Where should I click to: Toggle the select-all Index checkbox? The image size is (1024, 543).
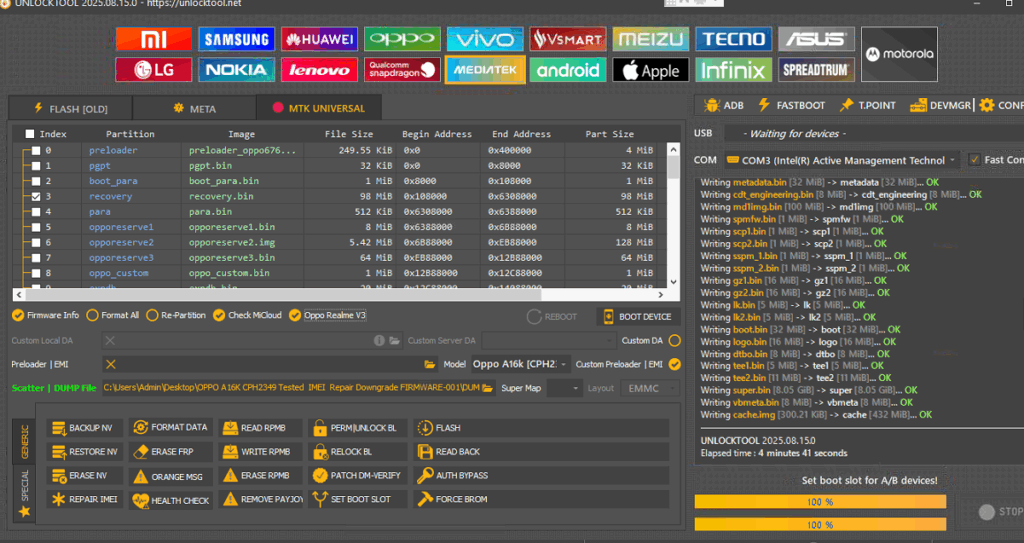click(30, 134)
